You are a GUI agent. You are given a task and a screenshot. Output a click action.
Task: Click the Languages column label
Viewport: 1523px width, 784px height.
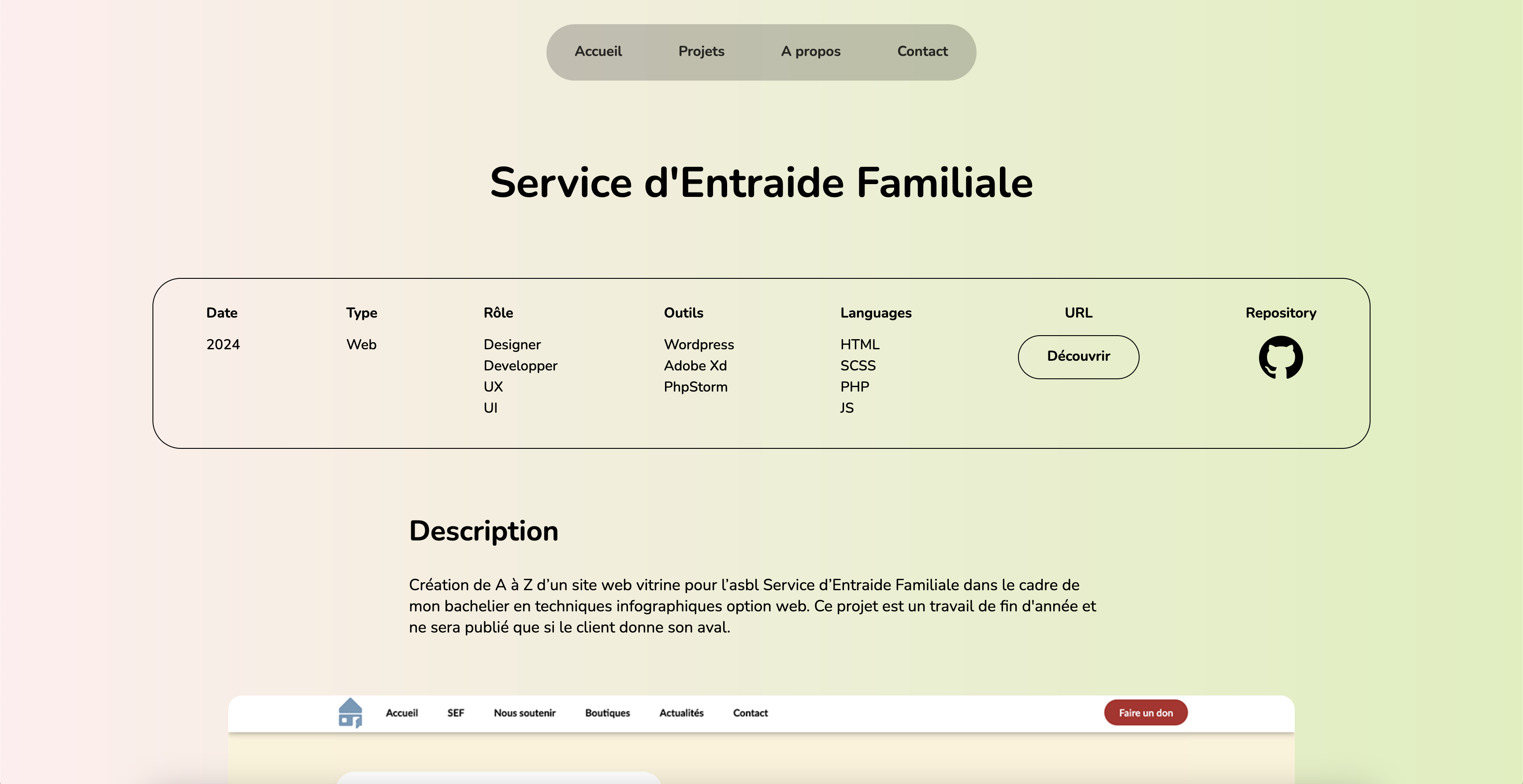tap(876, 313)
